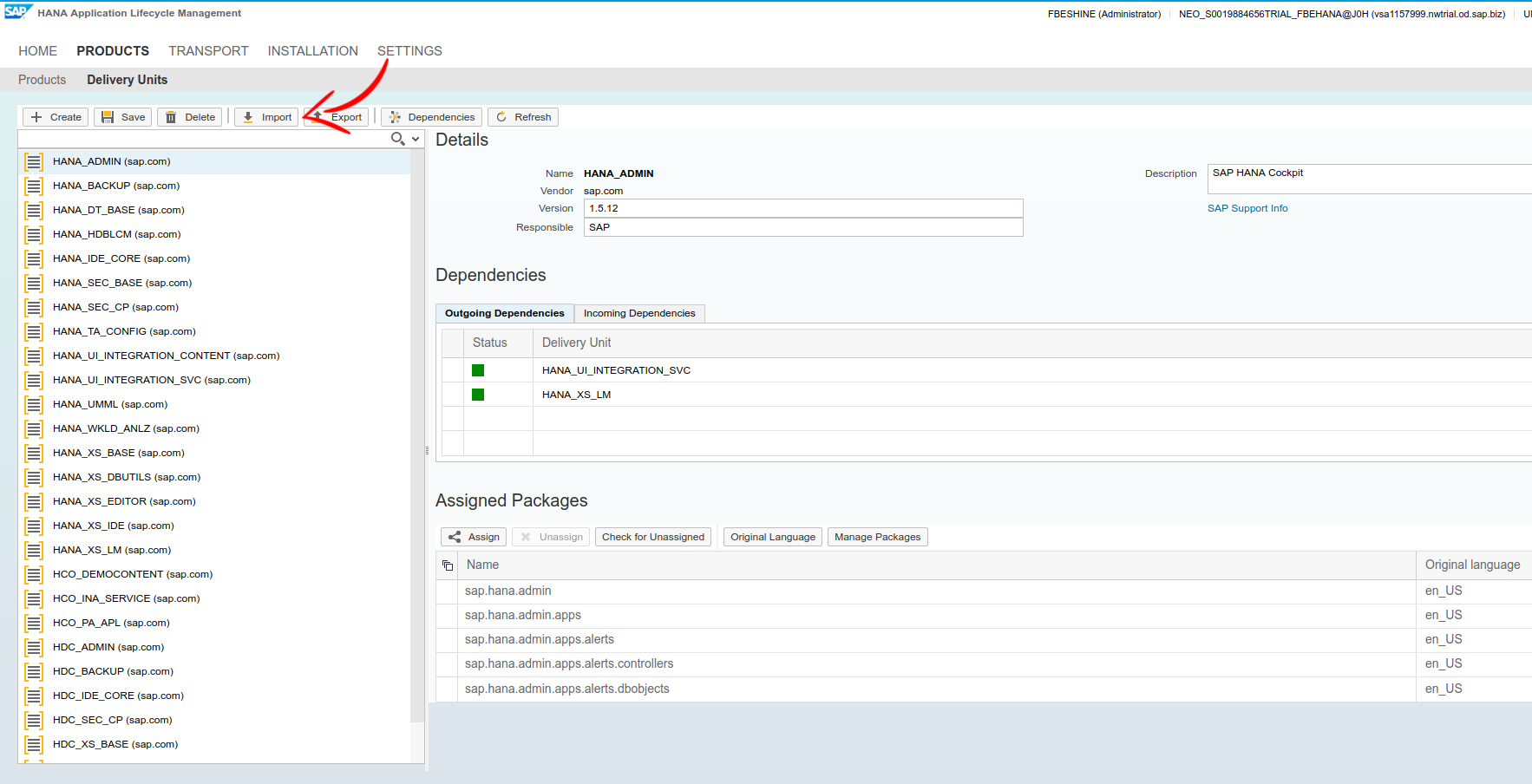Viewport: 1532px width, 784px height.
Task: Click the HANA_SEC_BASE delivery unit icon
Action: (x=34, y=283)
